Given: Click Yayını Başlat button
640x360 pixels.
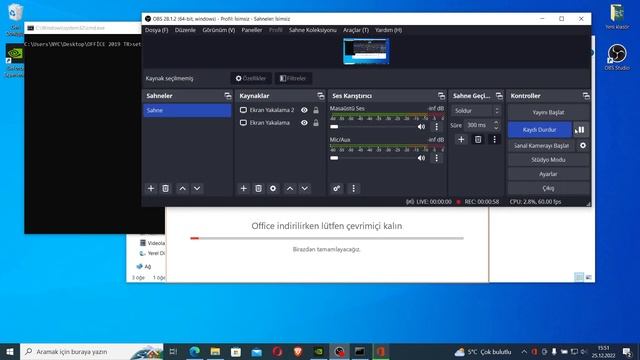Looking at the screenshot, I should click(x=548, y=112).
